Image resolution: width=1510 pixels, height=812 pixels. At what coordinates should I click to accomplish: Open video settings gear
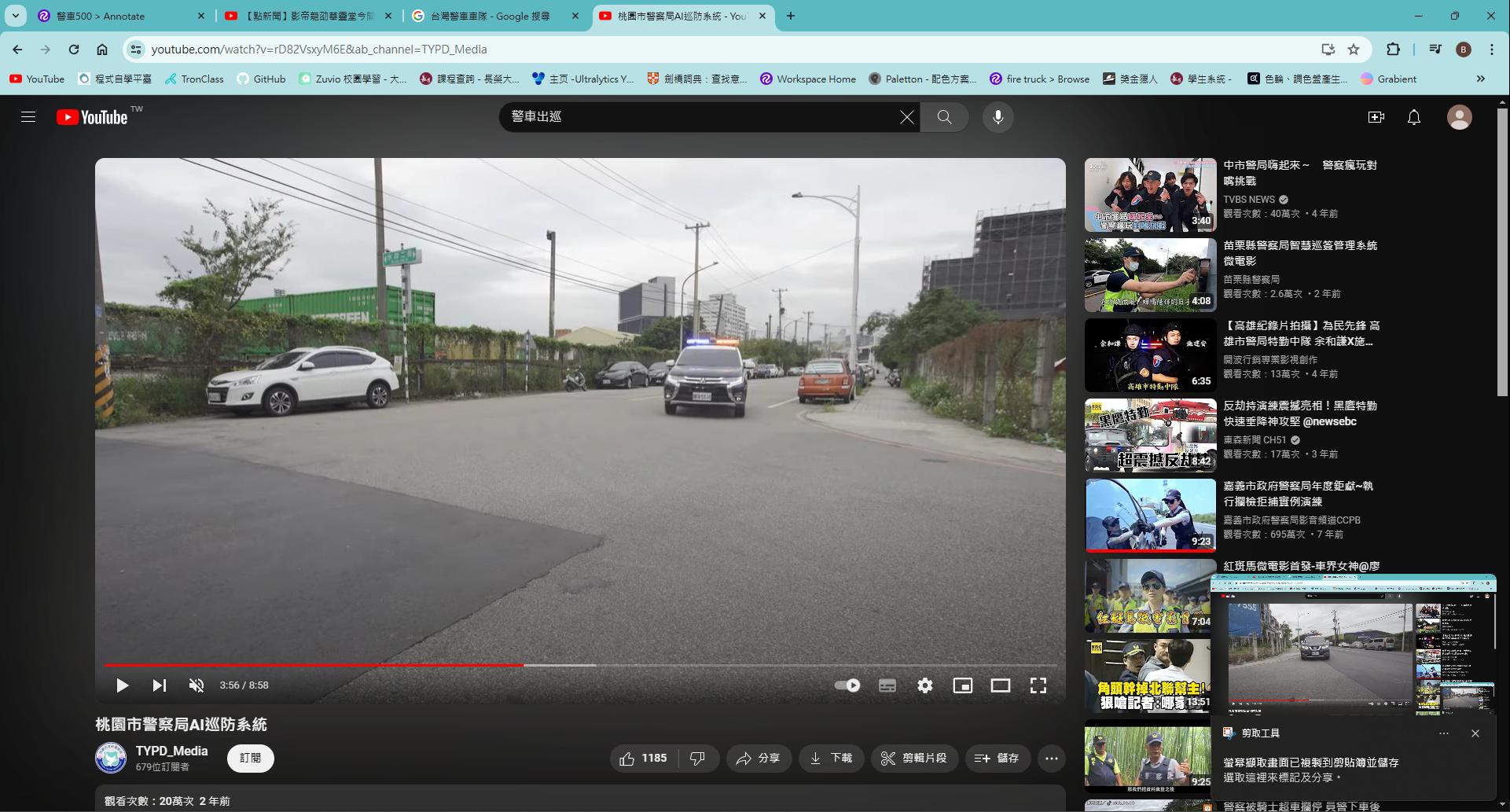tap(925, 685)
